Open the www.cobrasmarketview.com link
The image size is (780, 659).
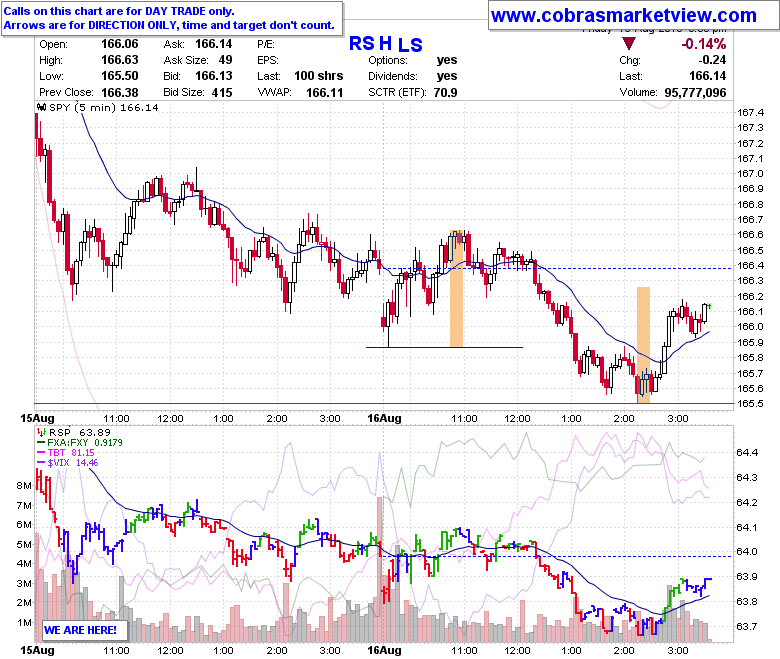pos(623,16)
